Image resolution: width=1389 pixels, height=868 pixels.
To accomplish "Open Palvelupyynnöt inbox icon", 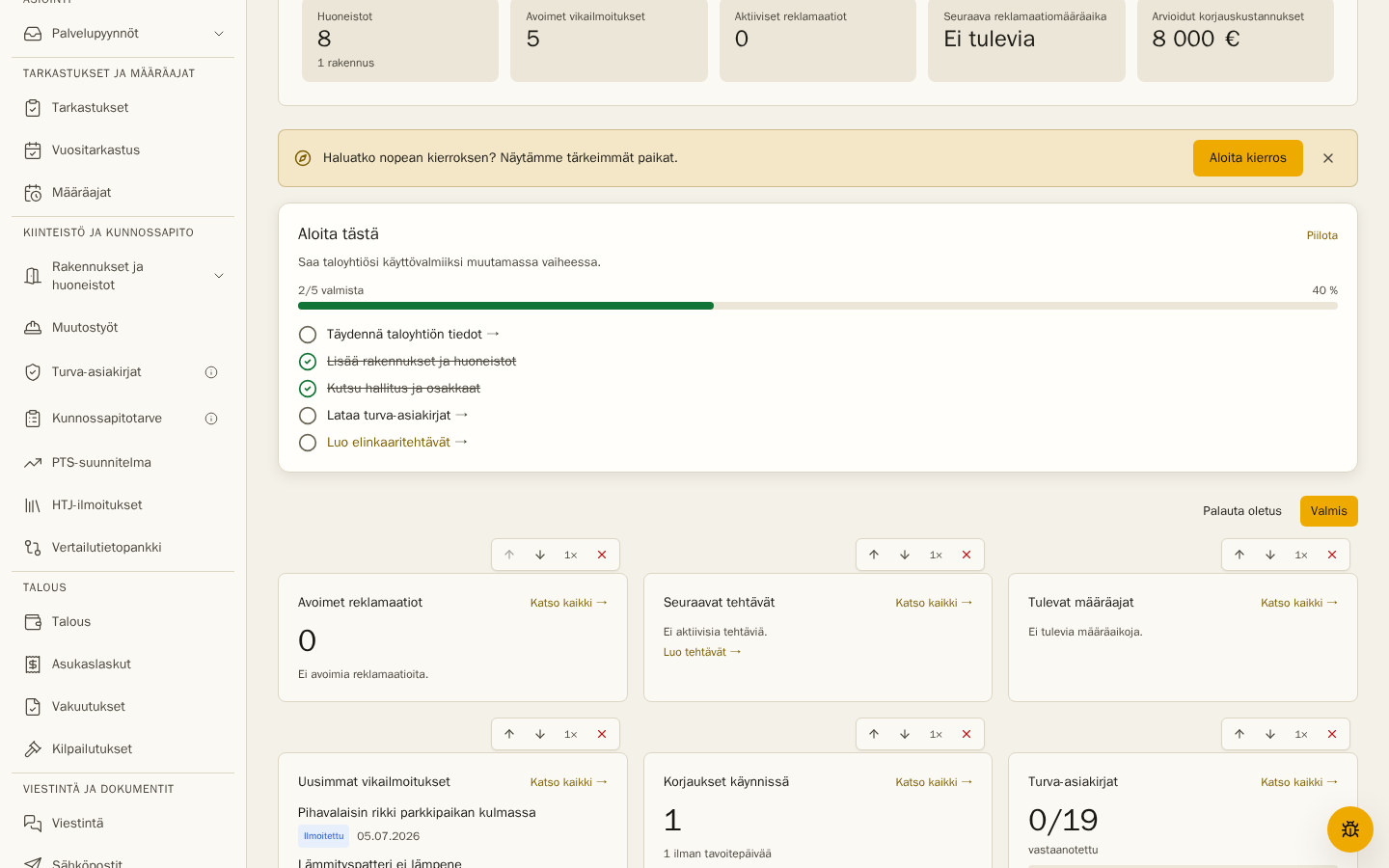I will (x=33, y=34).
